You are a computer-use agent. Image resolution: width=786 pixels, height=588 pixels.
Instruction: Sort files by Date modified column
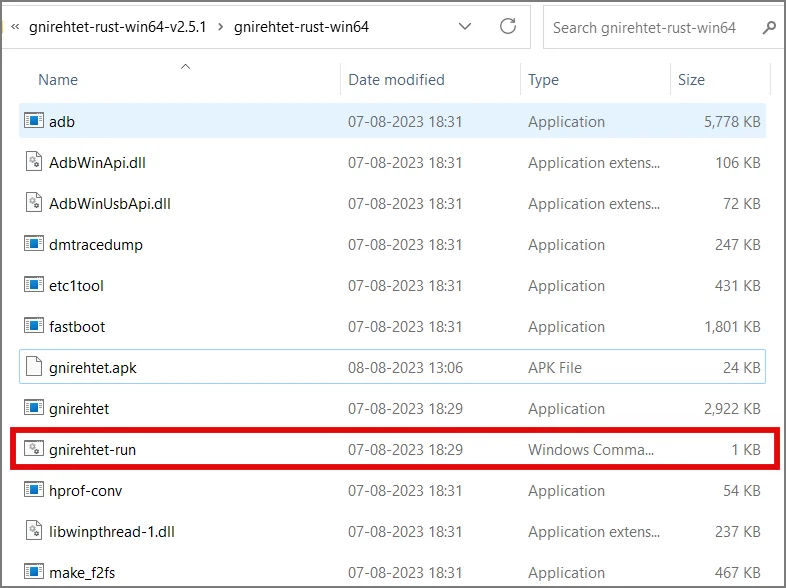click(x=396, y=80)
